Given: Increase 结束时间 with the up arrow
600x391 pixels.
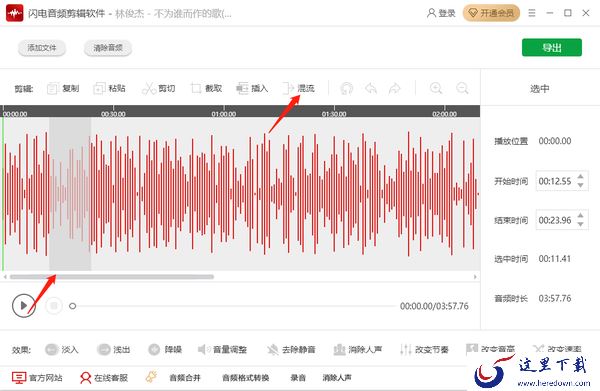Looking at the screenshot, I should (580, 215).
